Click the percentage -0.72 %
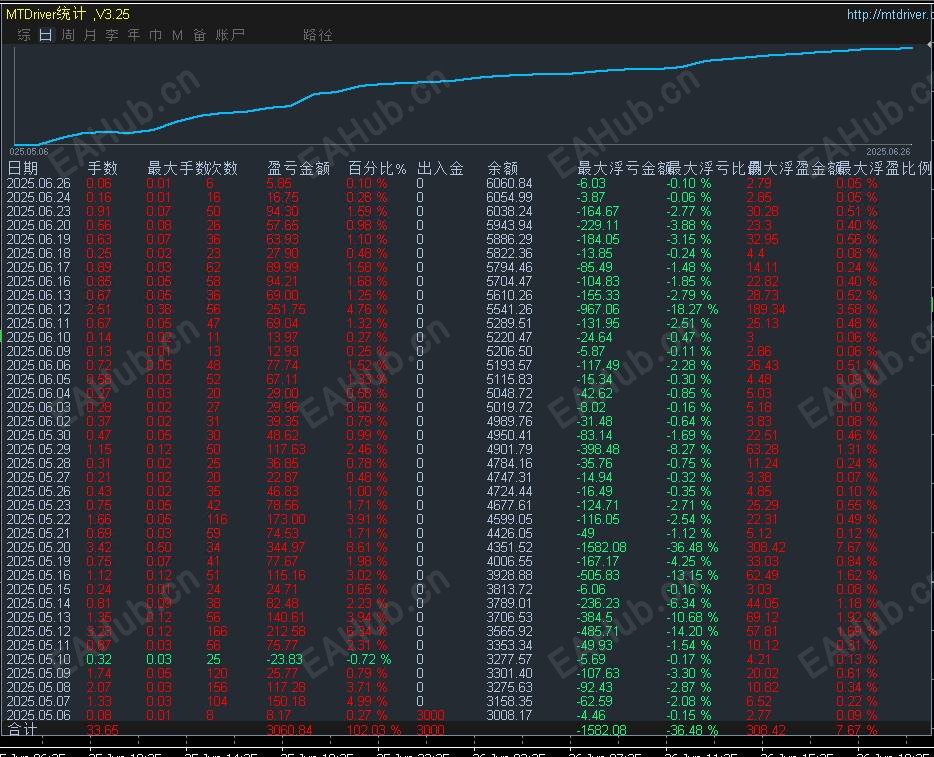This screenshot has height=757, width=934. [369, 659]
